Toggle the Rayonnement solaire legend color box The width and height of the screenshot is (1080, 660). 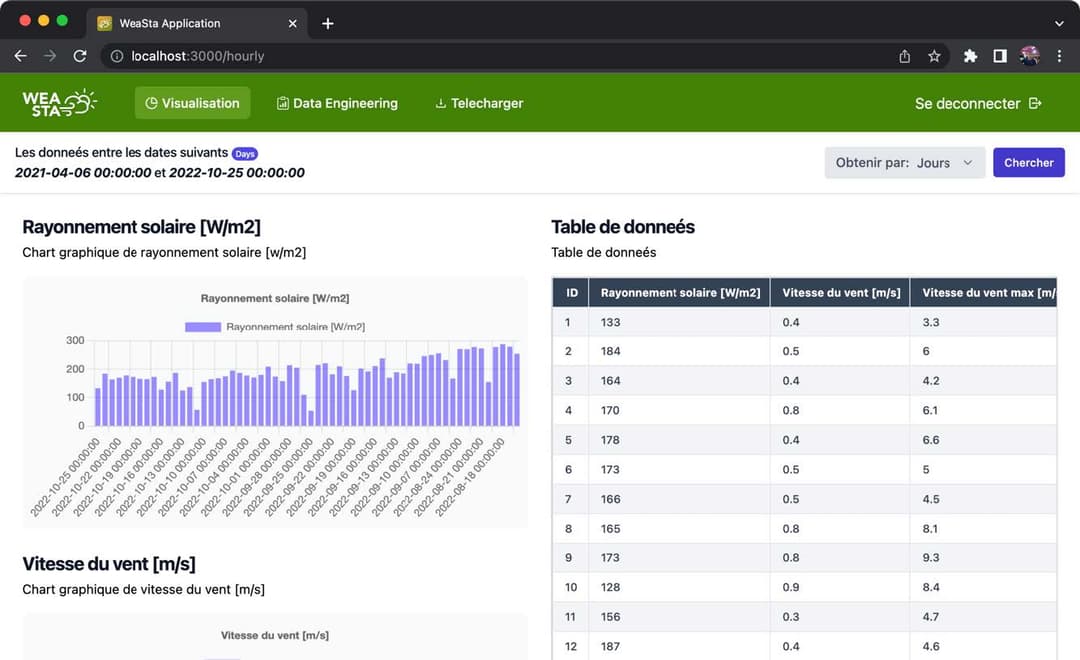tap(202, 327)
